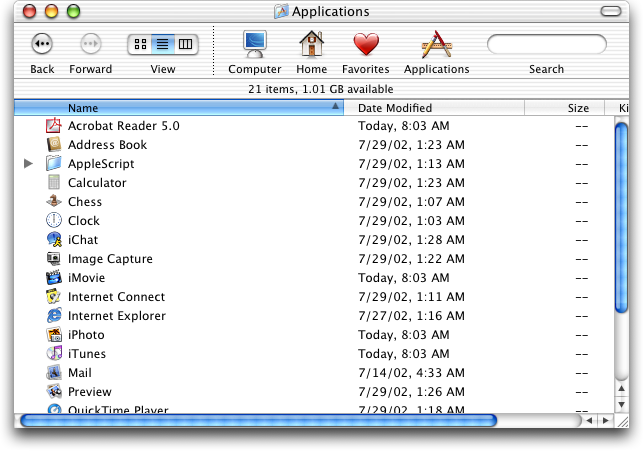The width and height of the screenshot is (643, 451).
Task: Expand the AppleScript folder disclosure triangle
Action: pyautogui.click(x=28, y=164)
